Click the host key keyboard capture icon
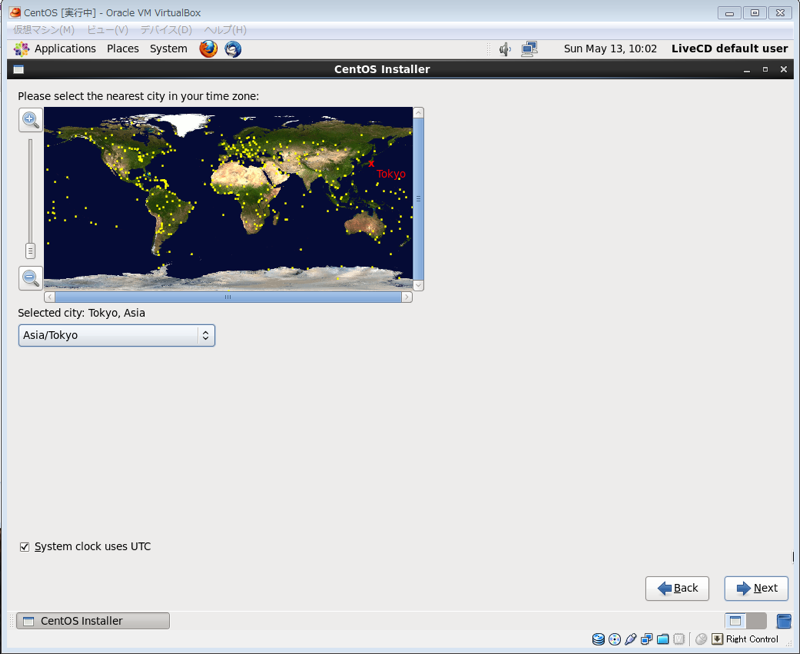 pyautogui.click(x=717, y=639)
